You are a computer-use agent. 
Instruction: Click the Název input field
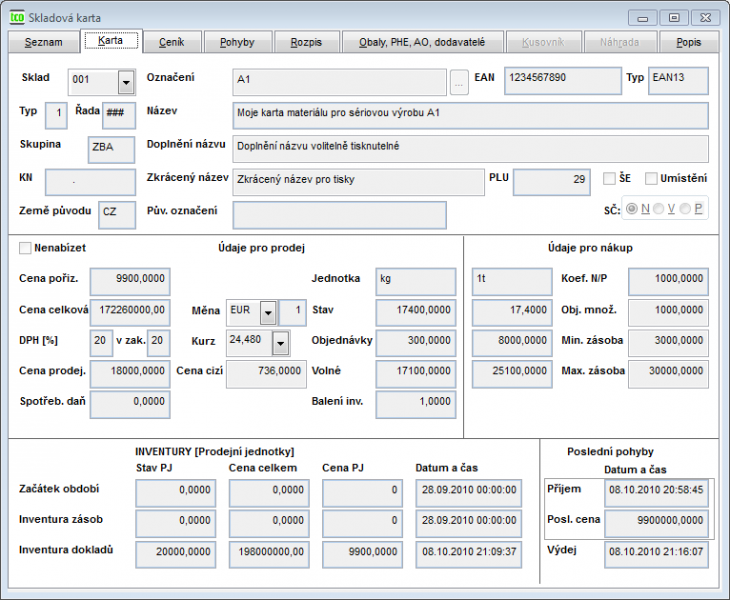(470, 114)
